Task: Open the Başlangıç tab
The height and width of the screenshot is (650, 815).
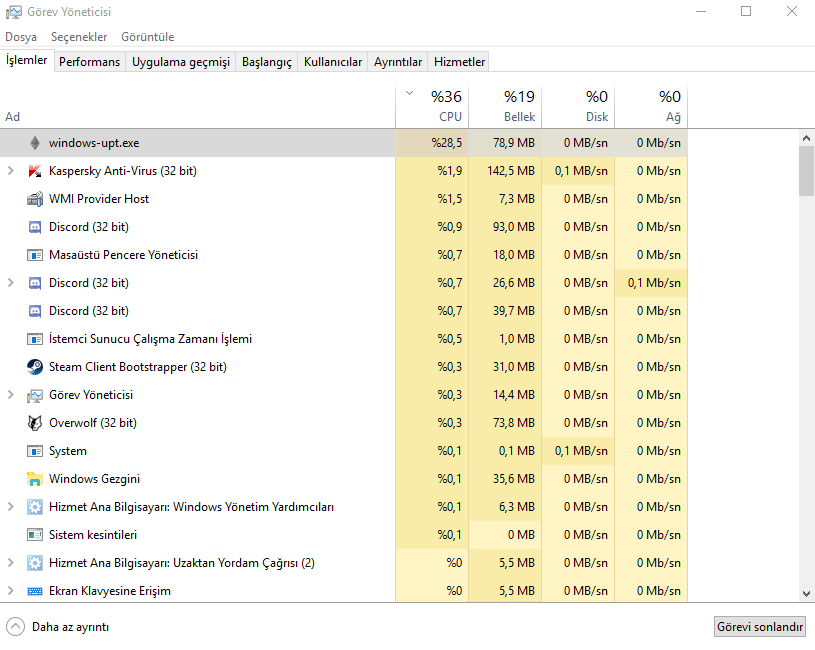Action: tap(268, 62)
